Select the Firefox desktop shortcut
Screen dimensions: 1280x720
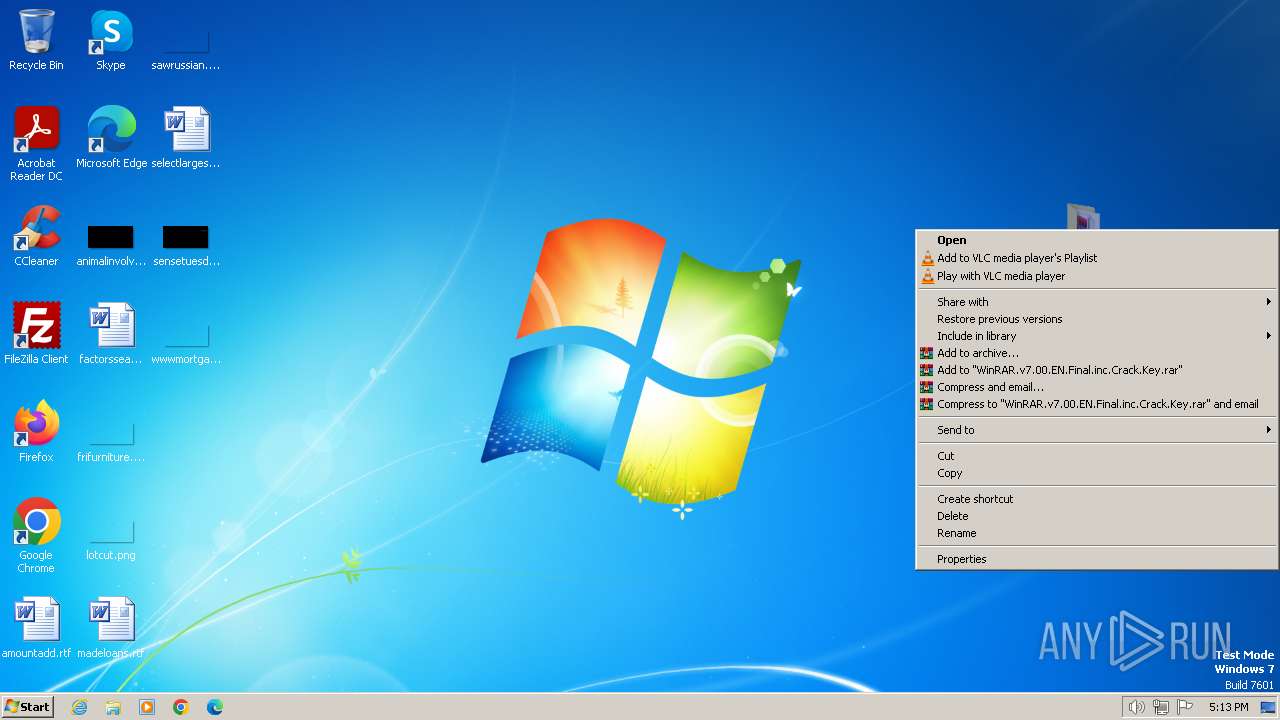pyautogui.click(x=36, y=432)
